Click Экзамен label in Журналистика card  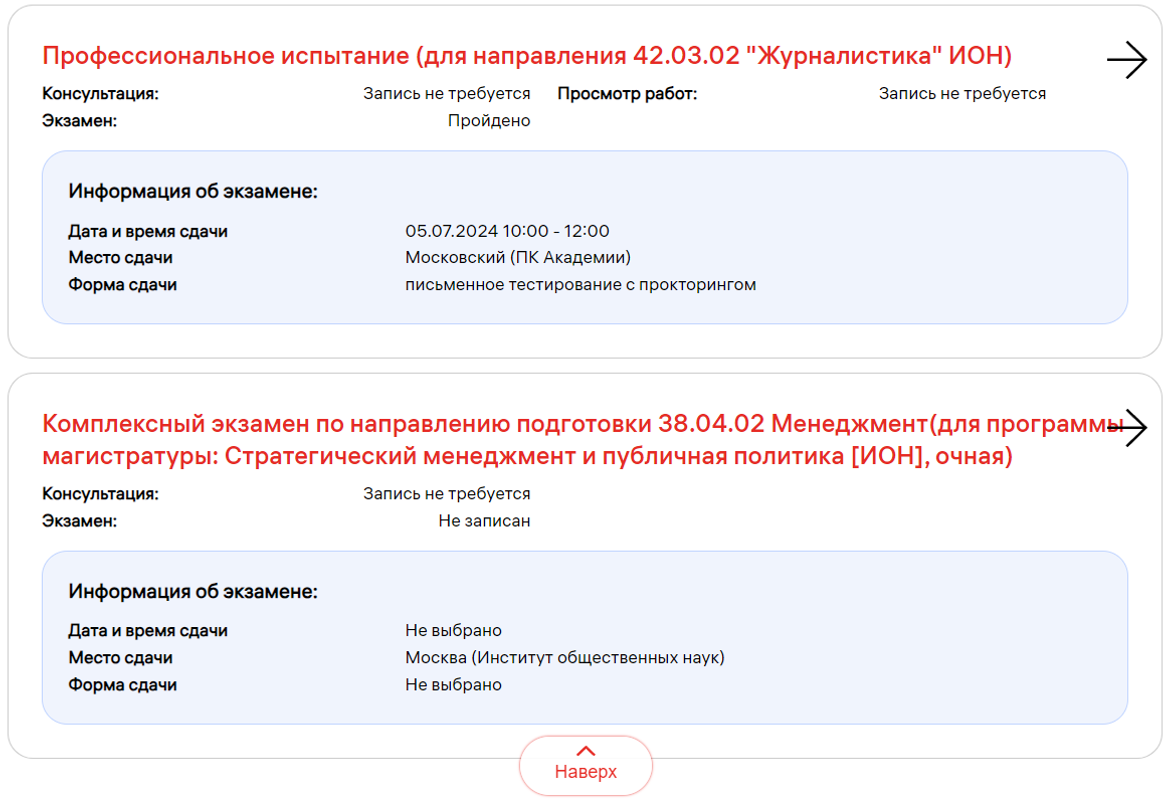click(x=79, y=121)
